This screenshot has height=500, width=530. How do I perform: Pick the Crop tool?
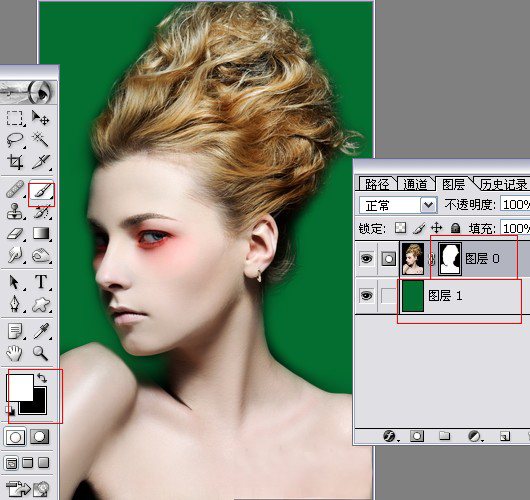[x=15, y=162]
